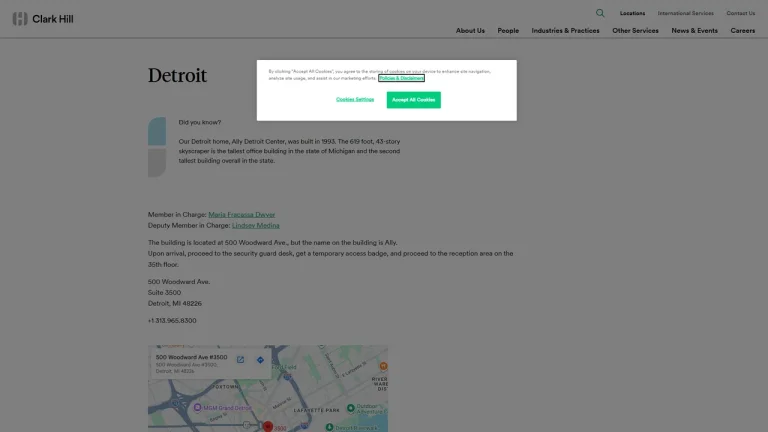Open the Policies & Disclaimers link

point(401,78)
